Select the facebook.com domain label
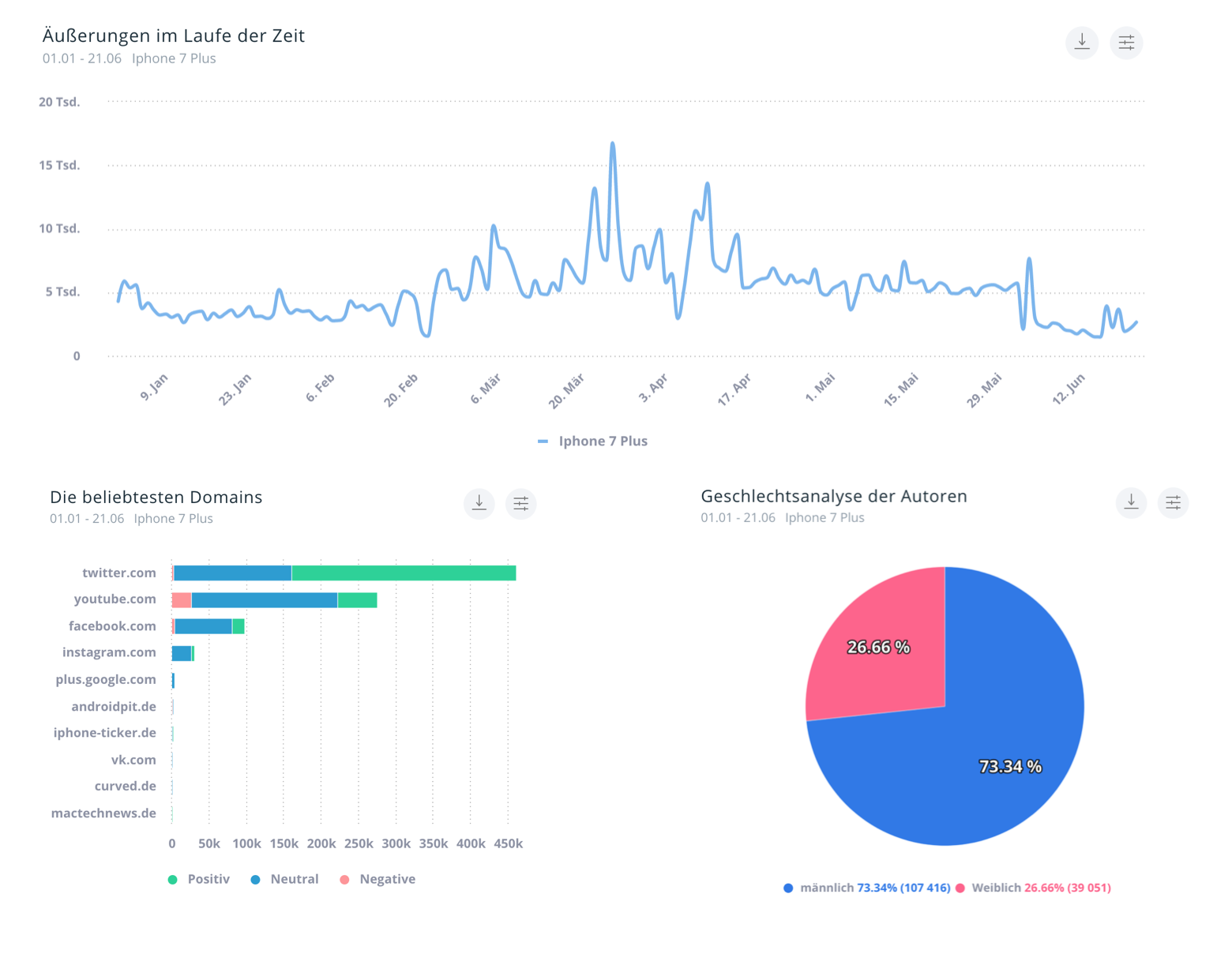 click(112, 626)
